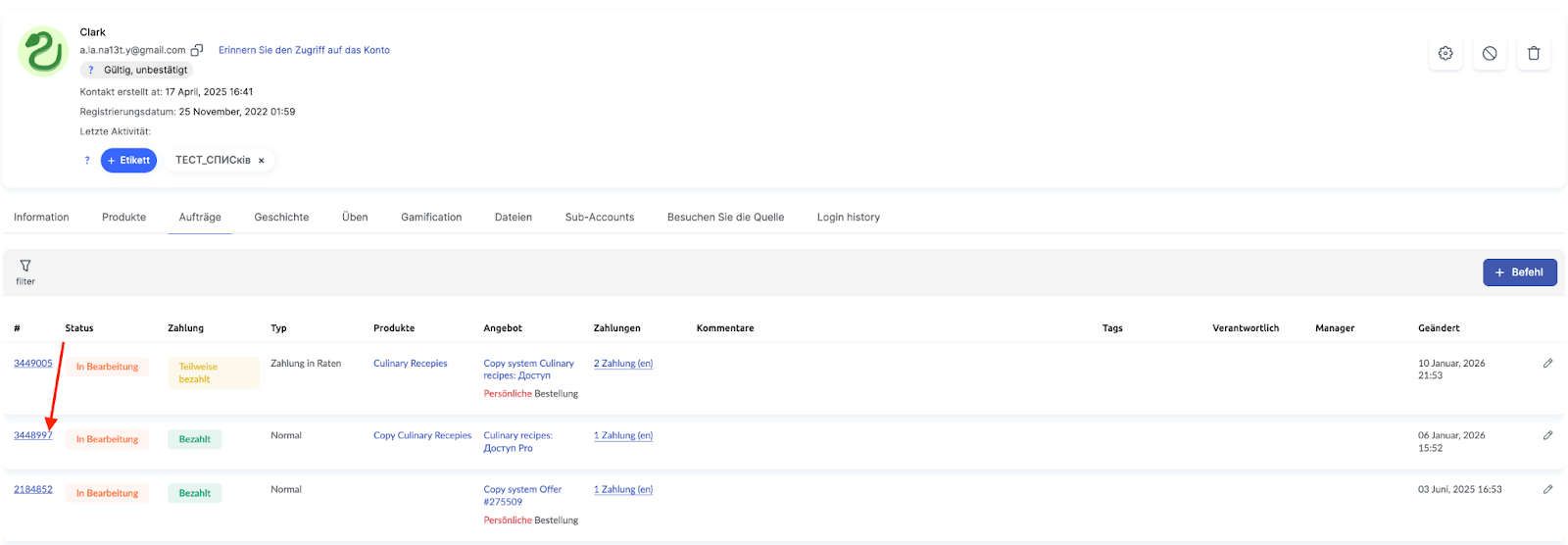Image resolution: width=1568 pixels, height=545 pixels.
Task: Click the copy email icon
Action: [197, 50]
